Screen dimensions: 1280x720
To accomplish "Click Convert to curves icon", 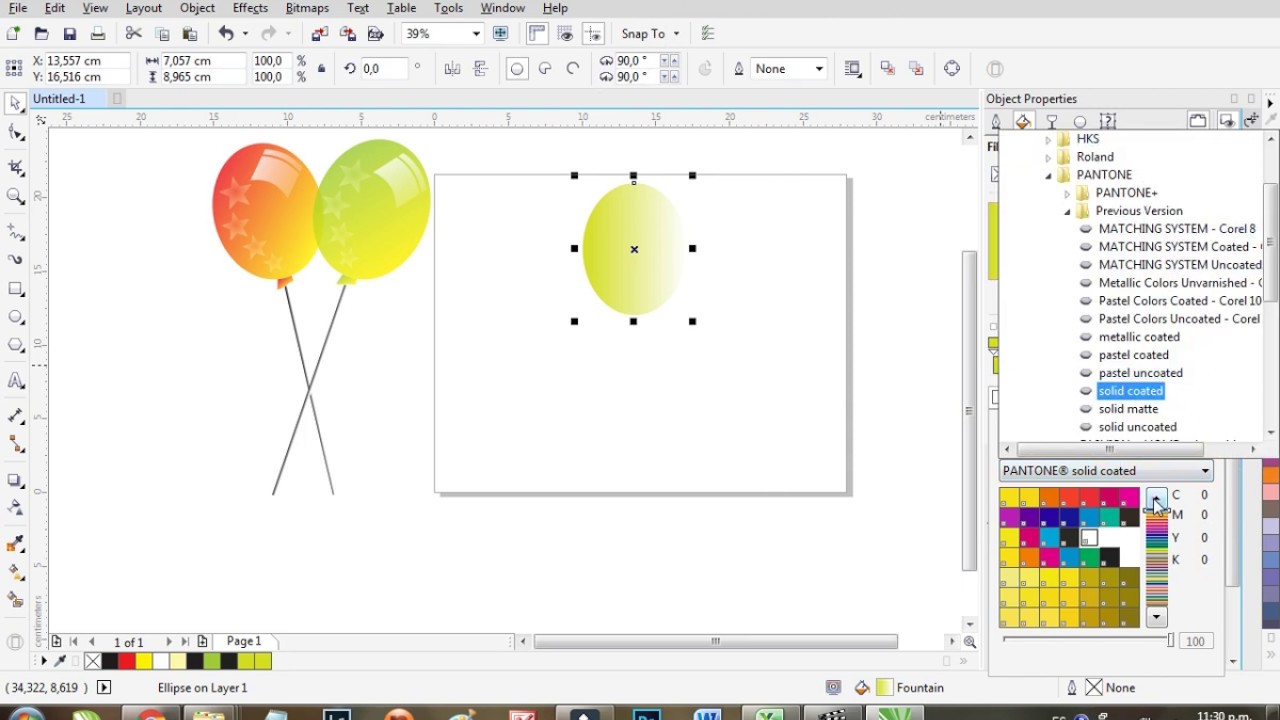I will 951,69.
